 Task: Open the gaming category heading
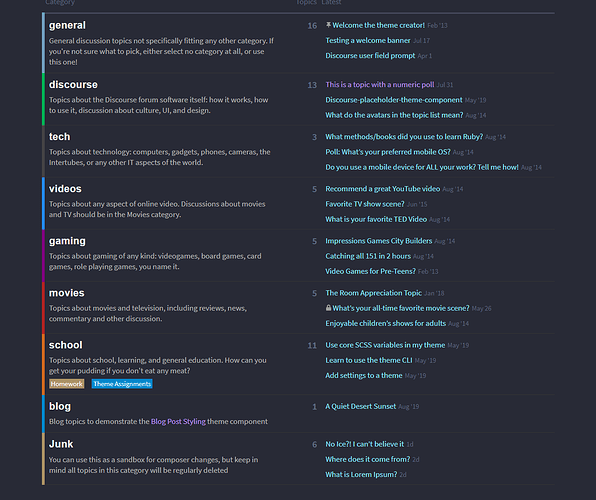click(67, 241)
